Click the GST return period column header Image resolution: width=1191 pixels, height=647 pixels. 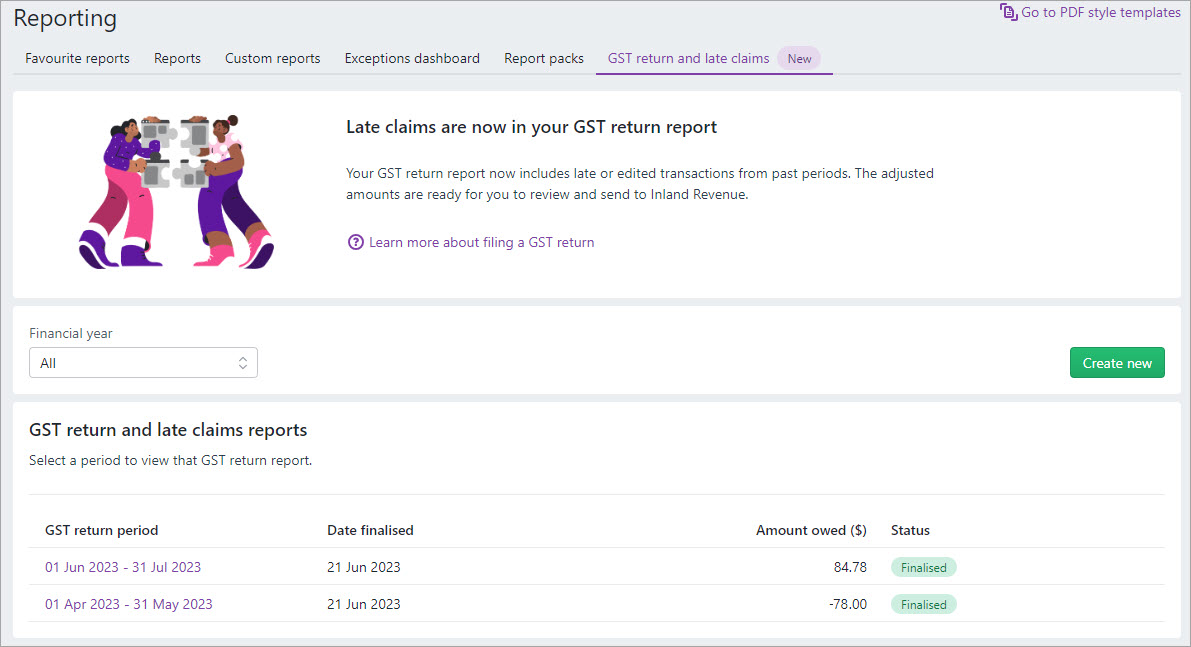[101, 530]
